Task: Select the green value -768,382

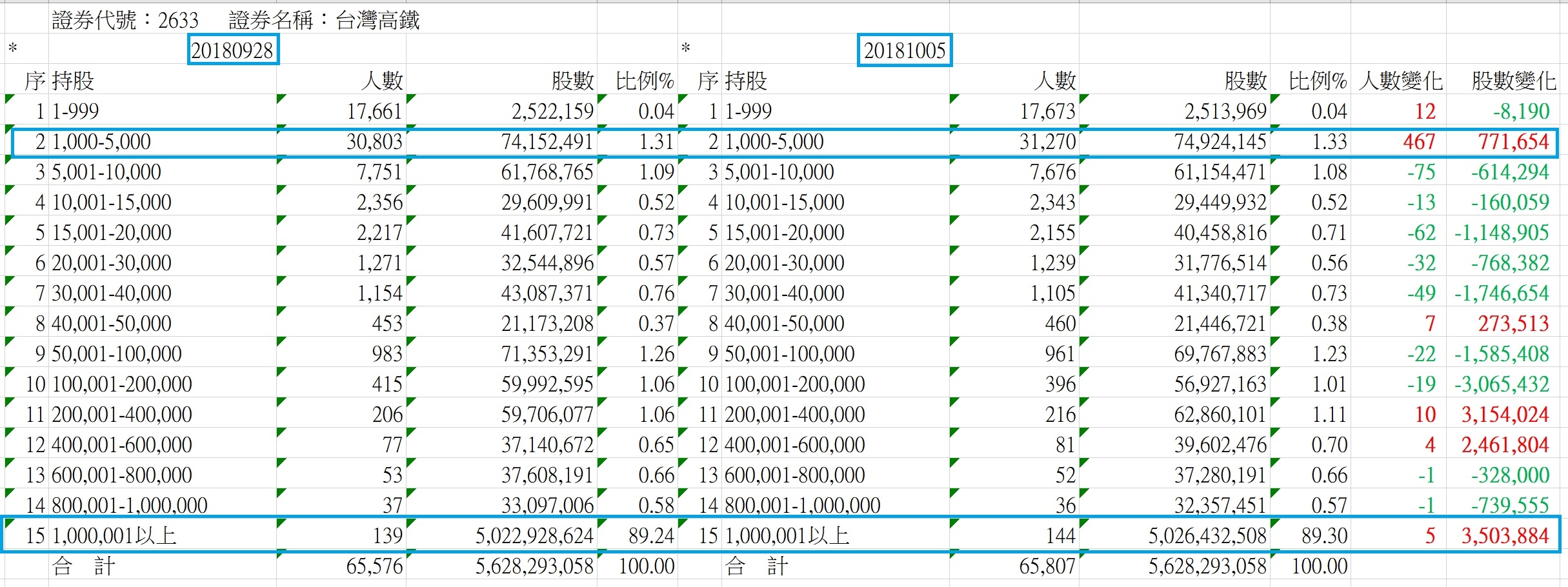Action: tap(1510, 263)
